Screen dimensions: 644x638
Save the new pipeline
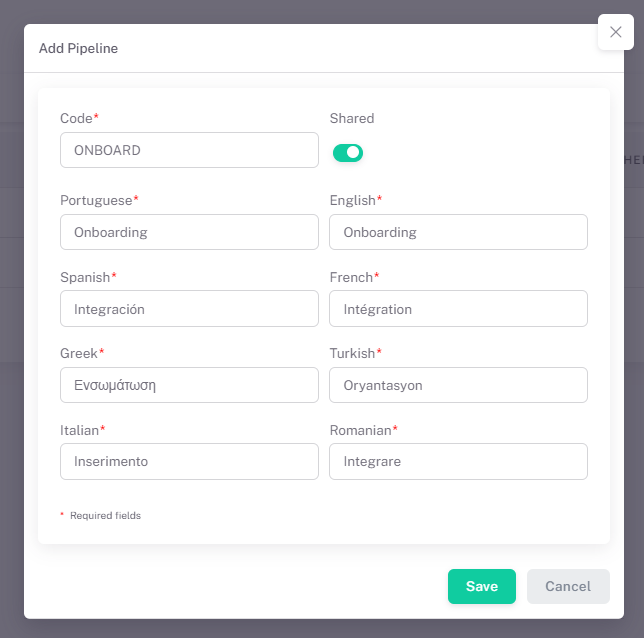(481, 587)
